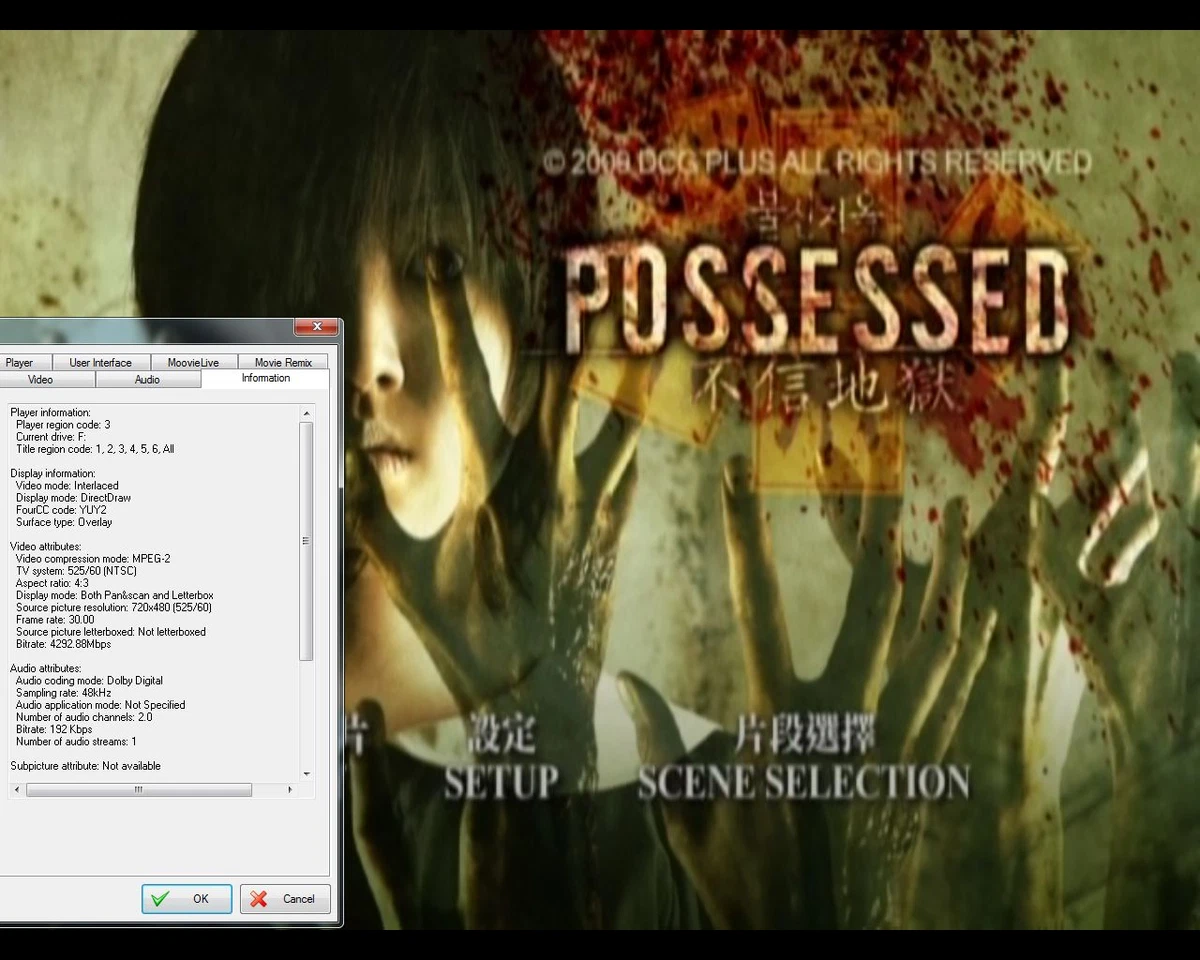Switch to the Video tab
Screen dimensions: 1200x960
click(x=41, y=380)
